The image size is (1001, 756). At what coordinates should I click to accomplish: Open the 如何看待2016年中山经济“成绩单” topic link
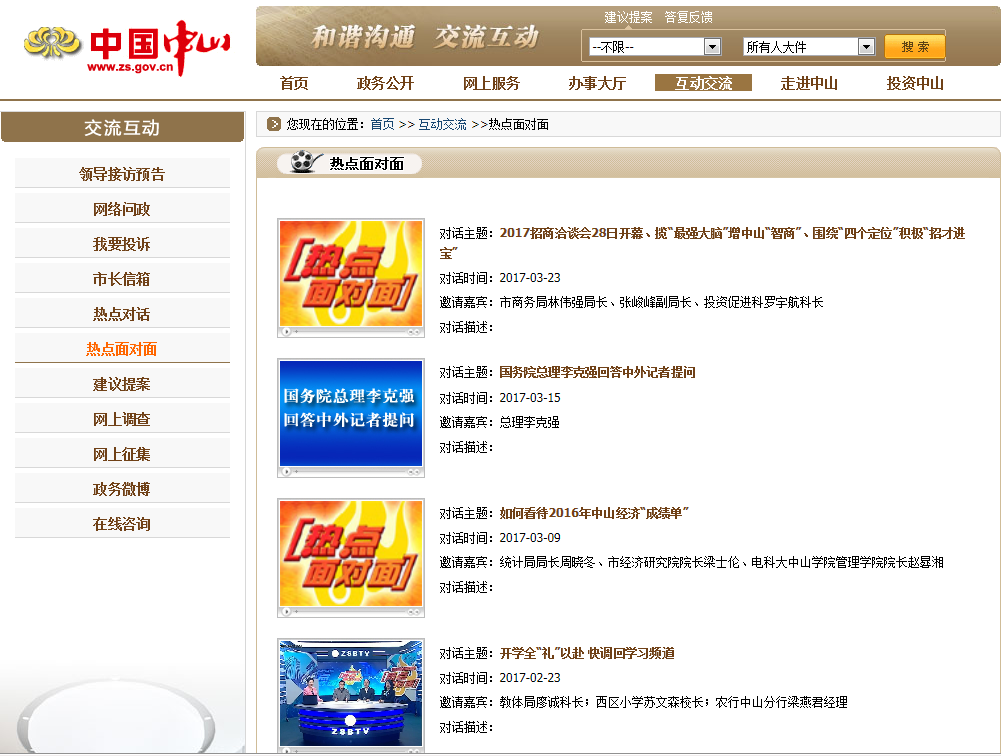[594, 513]
